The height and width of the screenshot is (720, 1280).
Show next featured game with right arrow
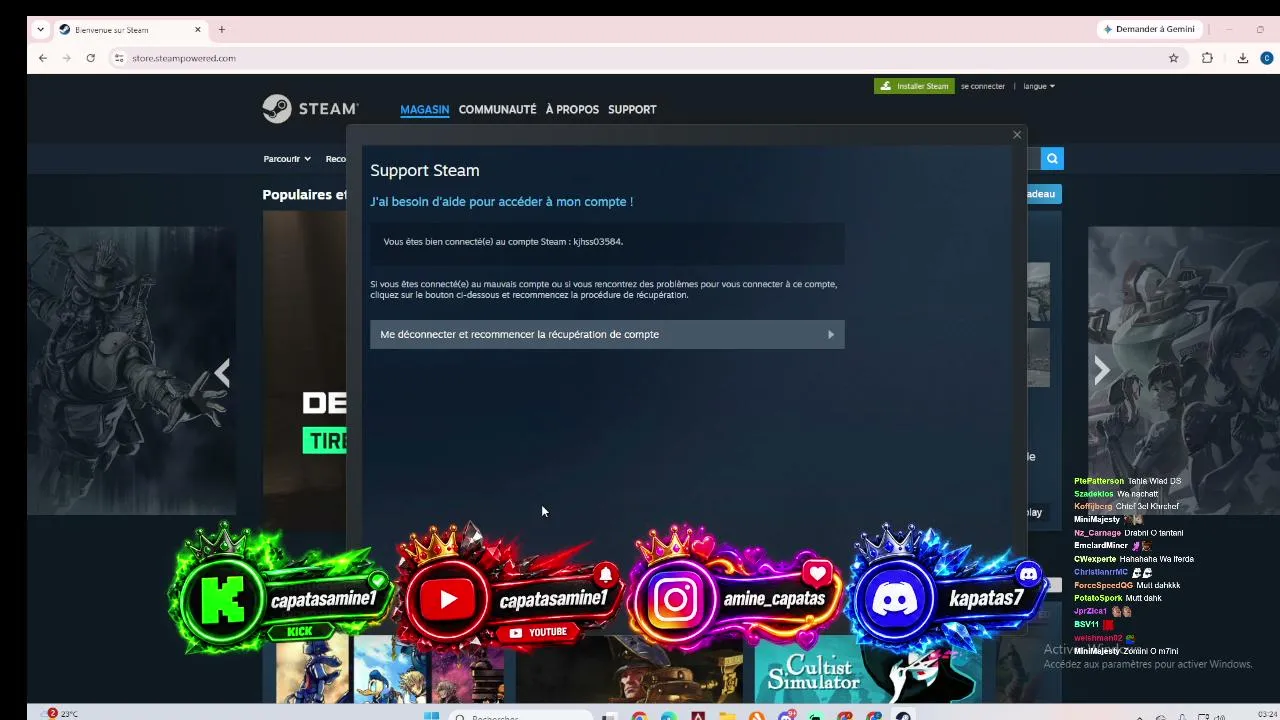1101,371
